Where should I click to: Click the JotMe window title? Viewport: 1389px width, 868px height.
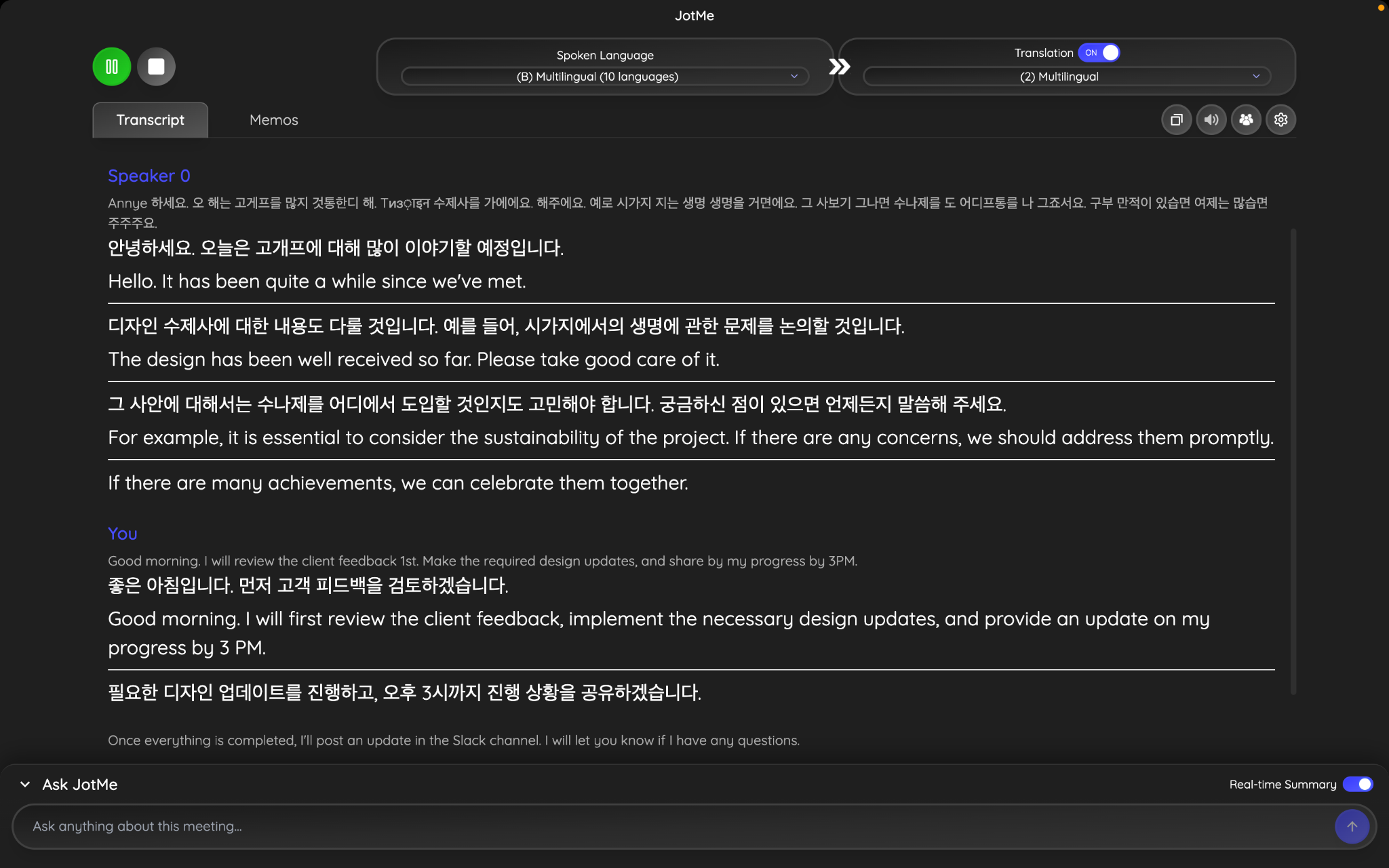[x=694, y=16]
